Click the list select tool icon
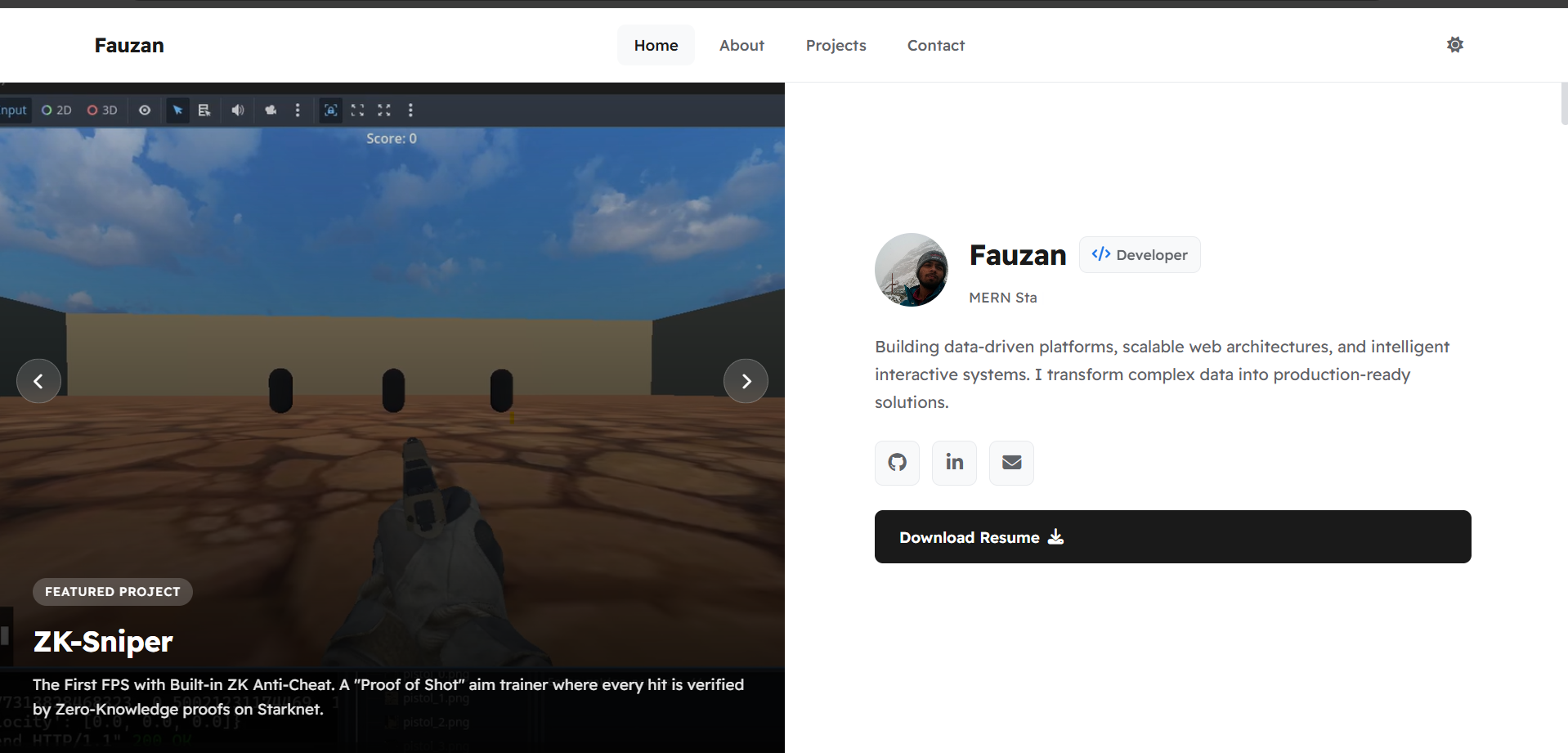1568x753 pixels. click(204, 110)
